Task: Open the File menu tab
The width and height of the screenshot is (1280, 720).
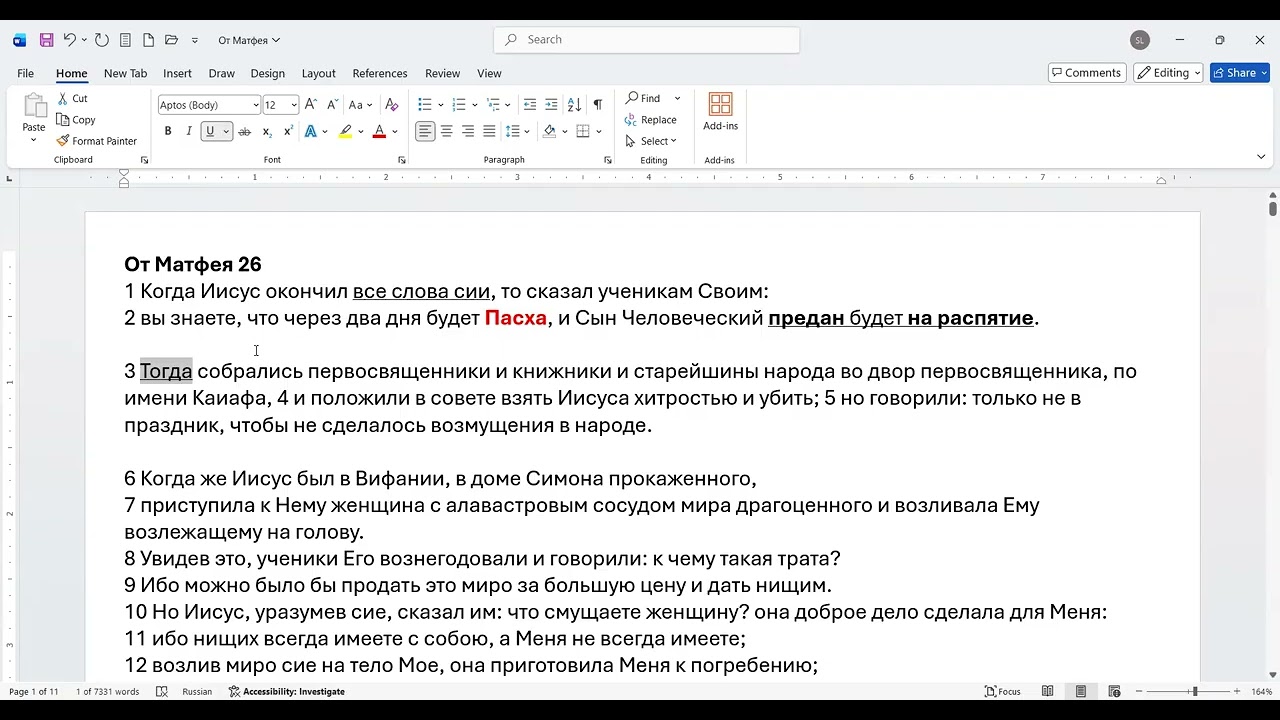Action: [x=26, y=73]
